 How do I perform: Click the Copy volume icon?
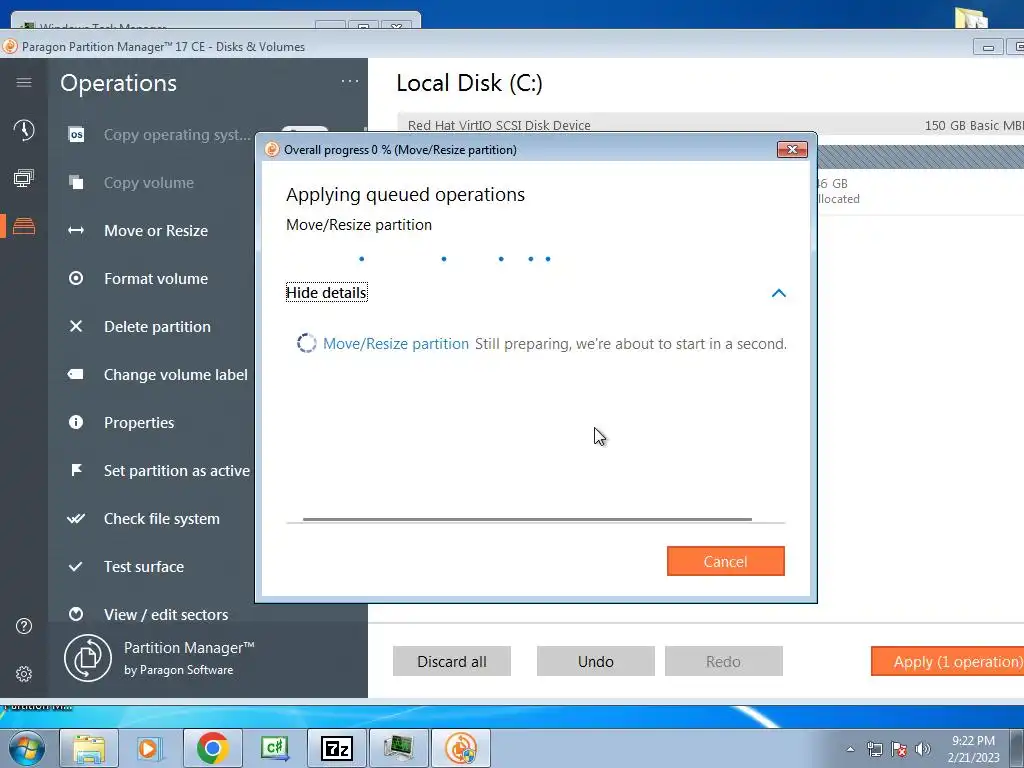point(76,182)
